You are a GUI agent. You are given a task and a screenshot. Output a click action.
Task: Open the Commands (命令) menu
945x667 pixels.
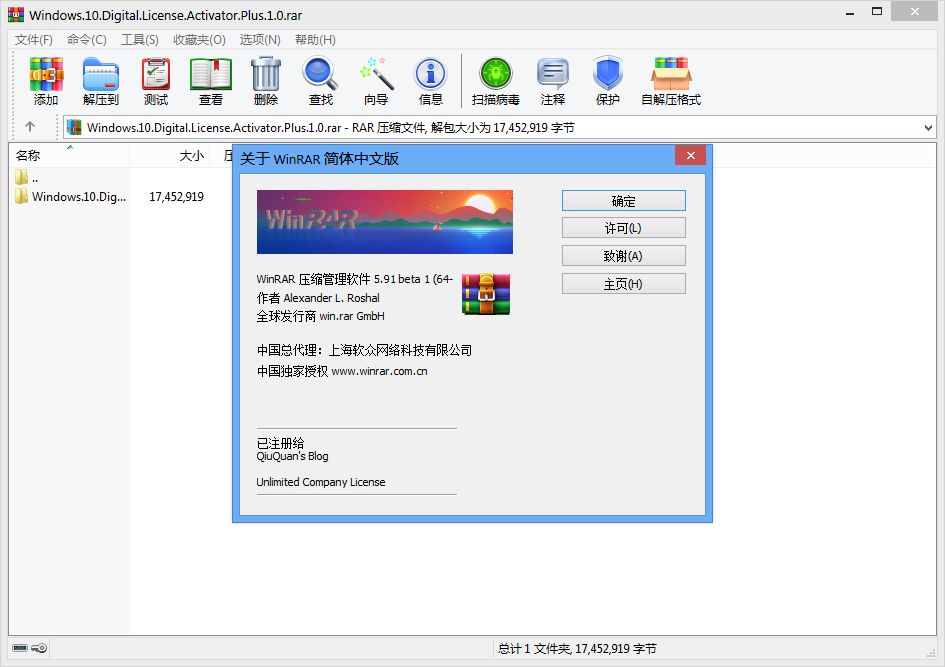pos(87,40)
